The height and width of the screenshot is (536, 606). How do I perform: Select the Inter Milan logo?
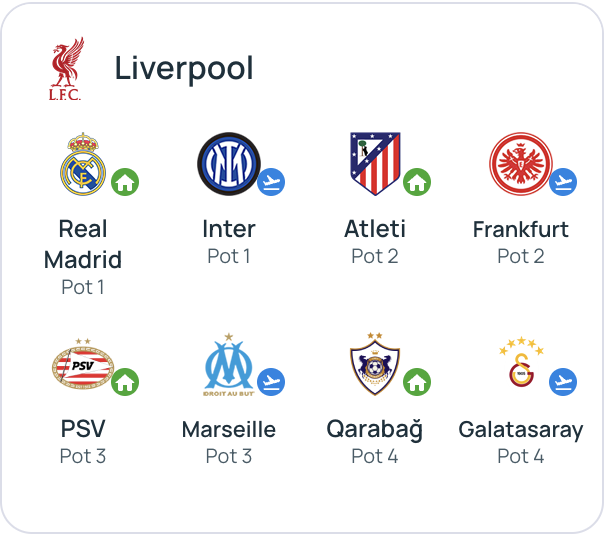point(228,163)
